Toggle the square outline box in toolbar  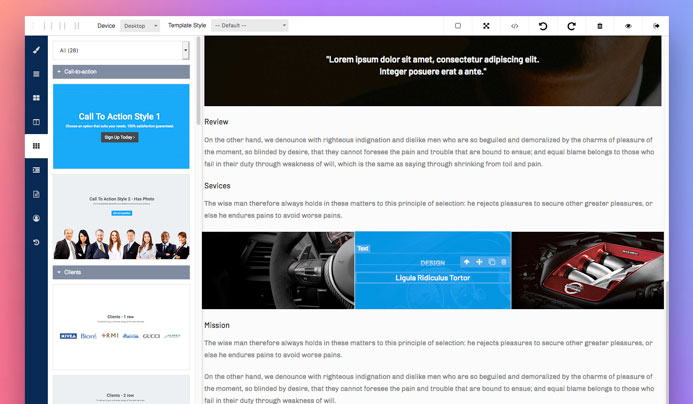(458, 26)
